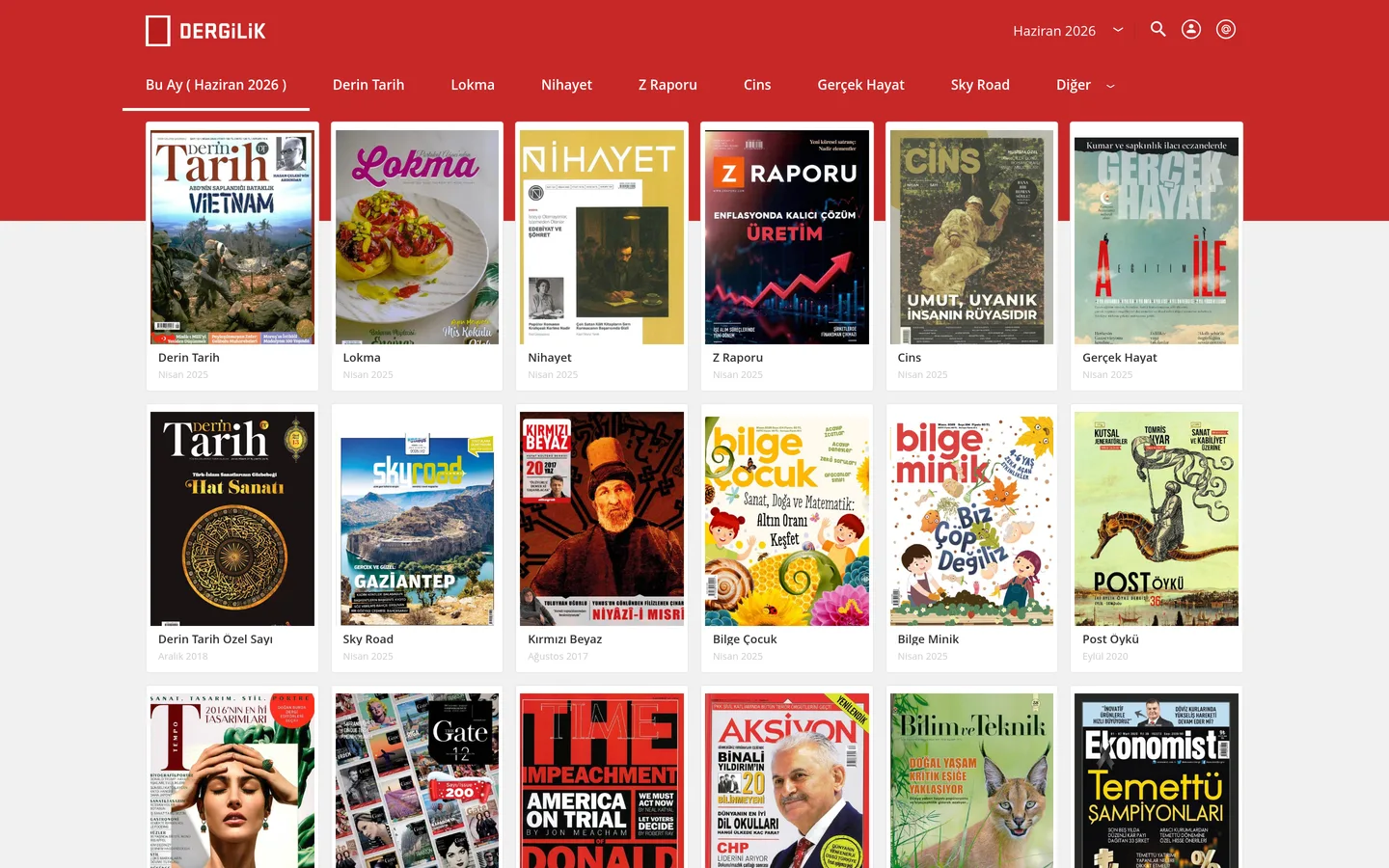Select the Bu Ay ( Haziran 2026 ) tab

(216, 85)
